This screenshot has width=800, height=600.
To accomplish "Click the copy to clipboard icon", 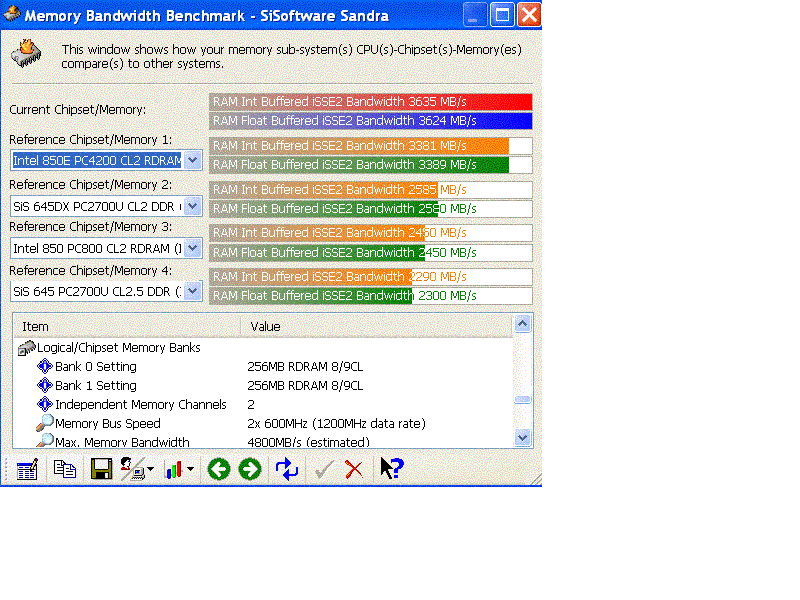I will 65,469.
